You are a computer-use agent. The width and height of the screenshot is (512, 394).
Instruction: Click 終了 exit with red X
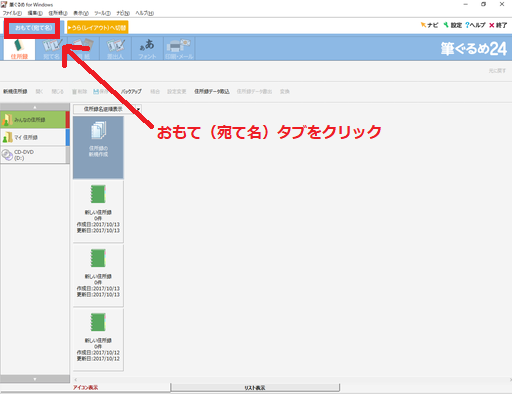click(498, 25)
